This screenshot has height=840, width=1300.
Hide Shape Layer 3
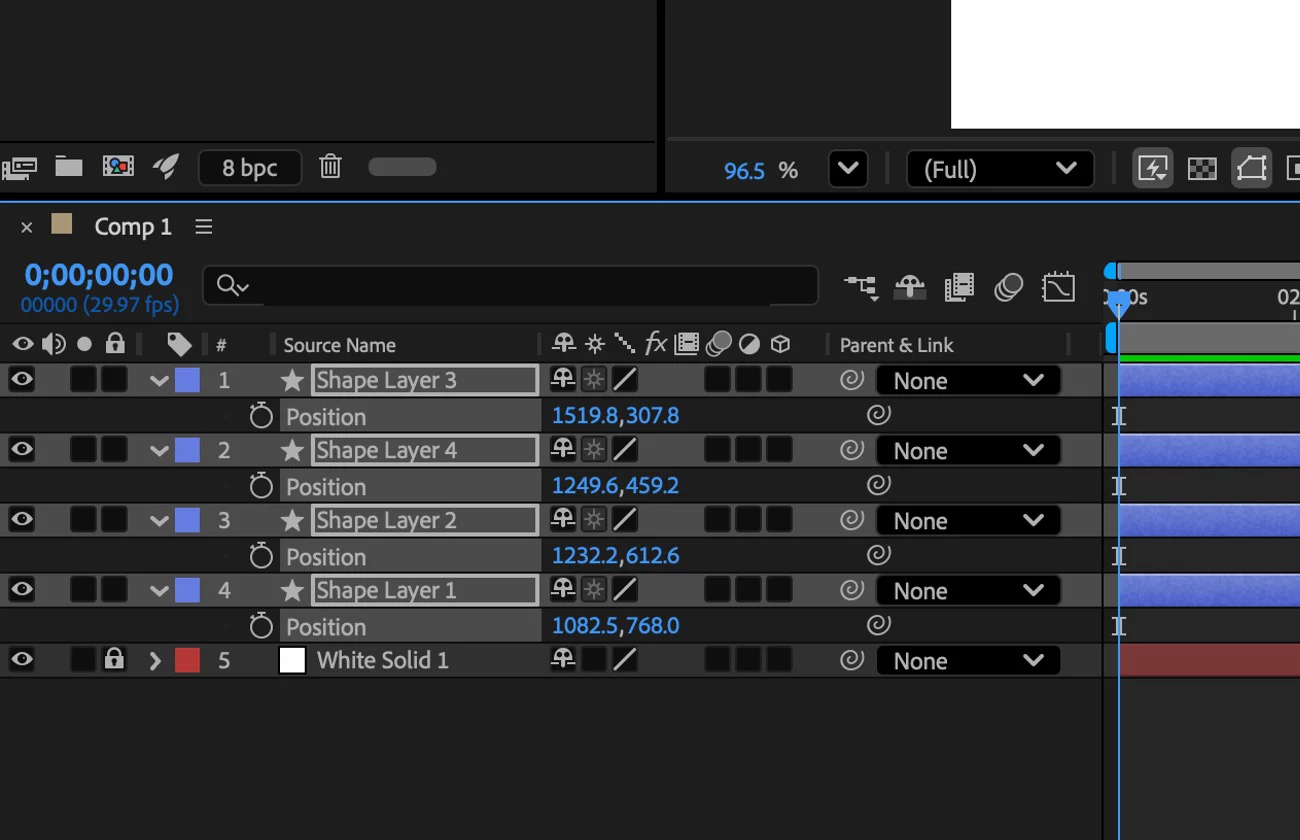pos(22,380)
